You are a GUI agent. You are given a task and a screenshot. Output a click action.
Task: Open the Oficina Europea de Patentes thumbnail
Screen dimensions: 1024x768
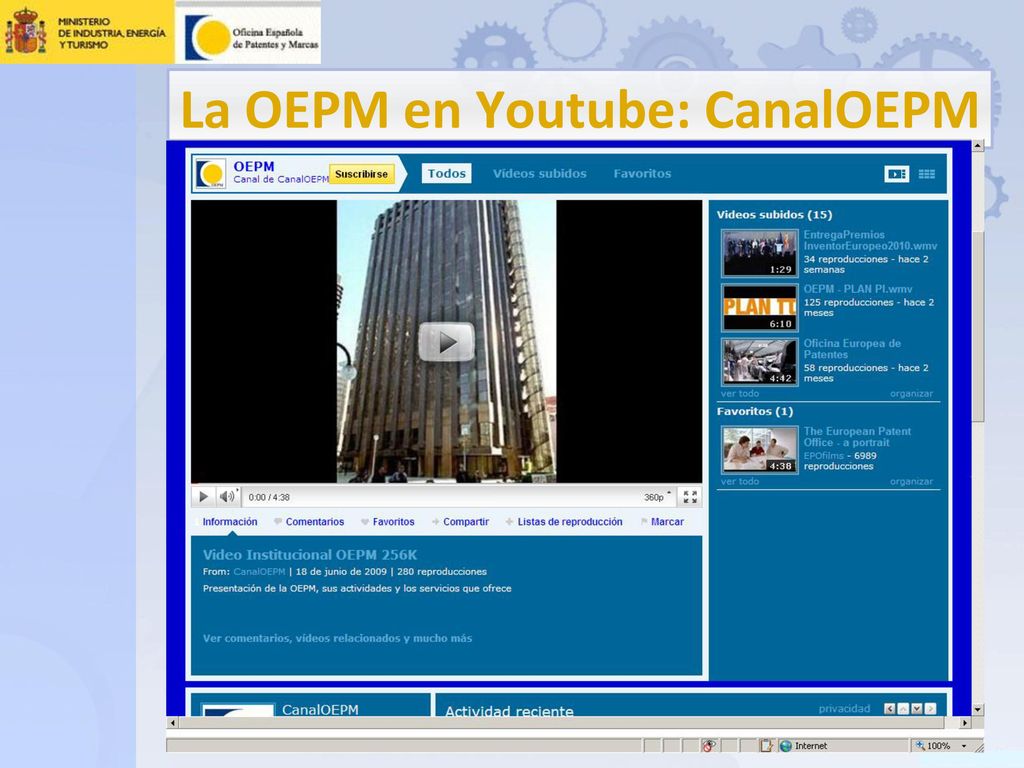click(x=760, y=362)
